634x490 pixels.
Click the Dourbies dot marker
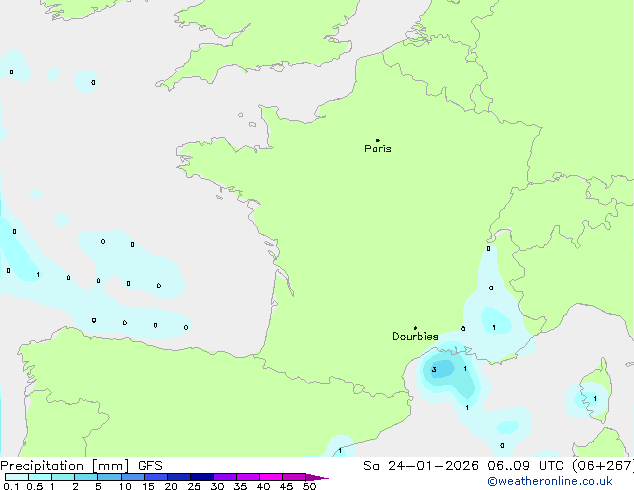point(415,328)
